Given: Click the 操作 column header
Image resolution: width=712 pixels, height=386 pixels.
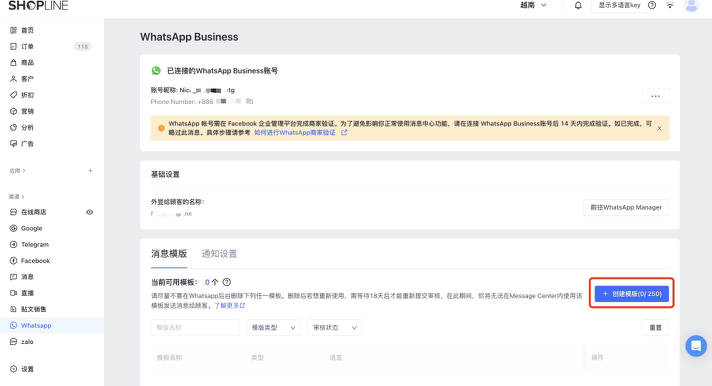Looking at the screenshot, I should pyautogui.click(x=598, y=358).
